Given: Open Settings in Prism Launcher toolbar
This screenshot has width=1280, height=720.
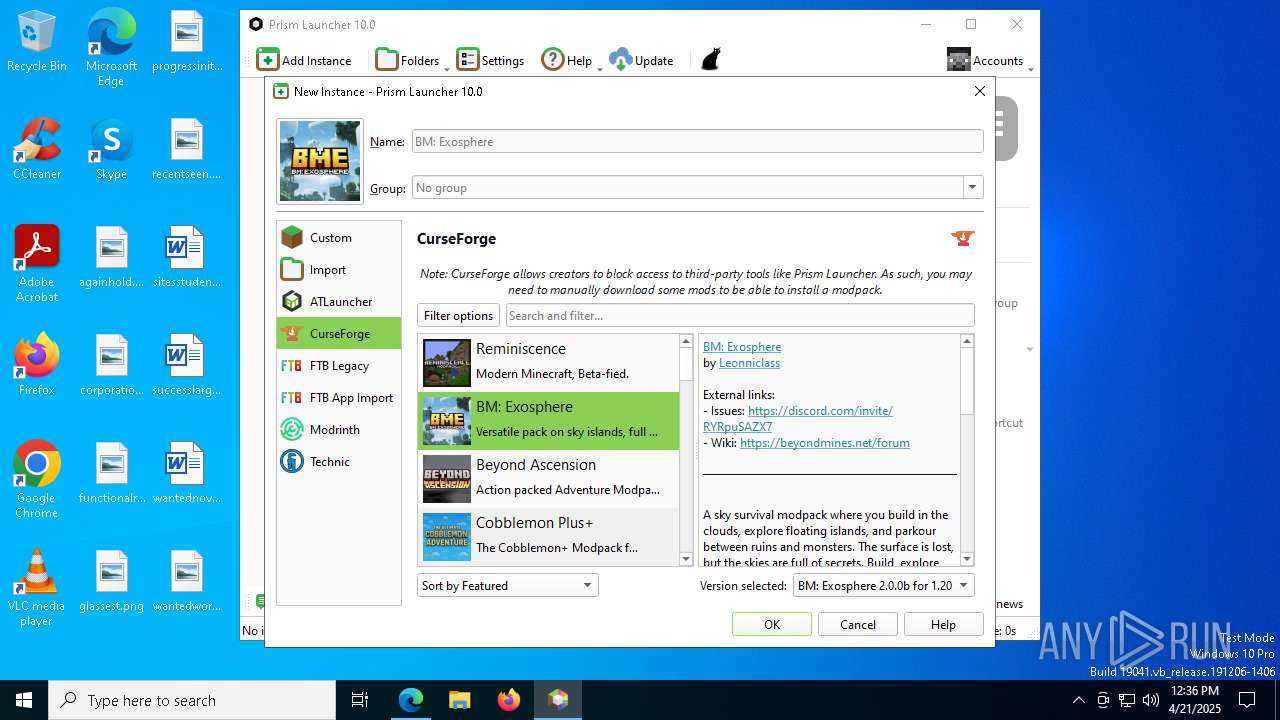Looking at the screenshot, I should click(490, 60).
